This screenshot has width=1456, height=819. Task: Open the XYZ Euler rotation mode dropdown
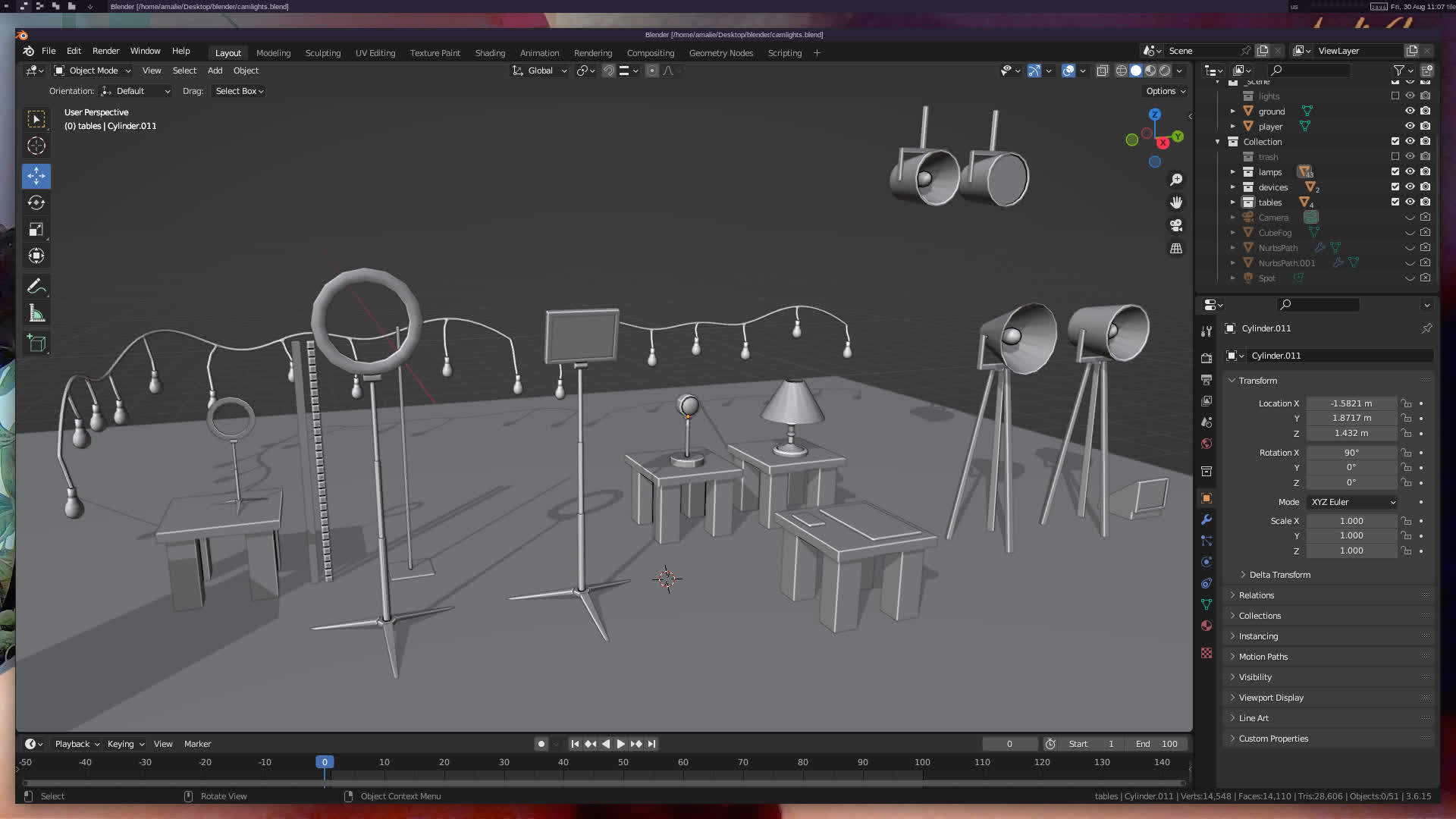[x=1352, y=502]
